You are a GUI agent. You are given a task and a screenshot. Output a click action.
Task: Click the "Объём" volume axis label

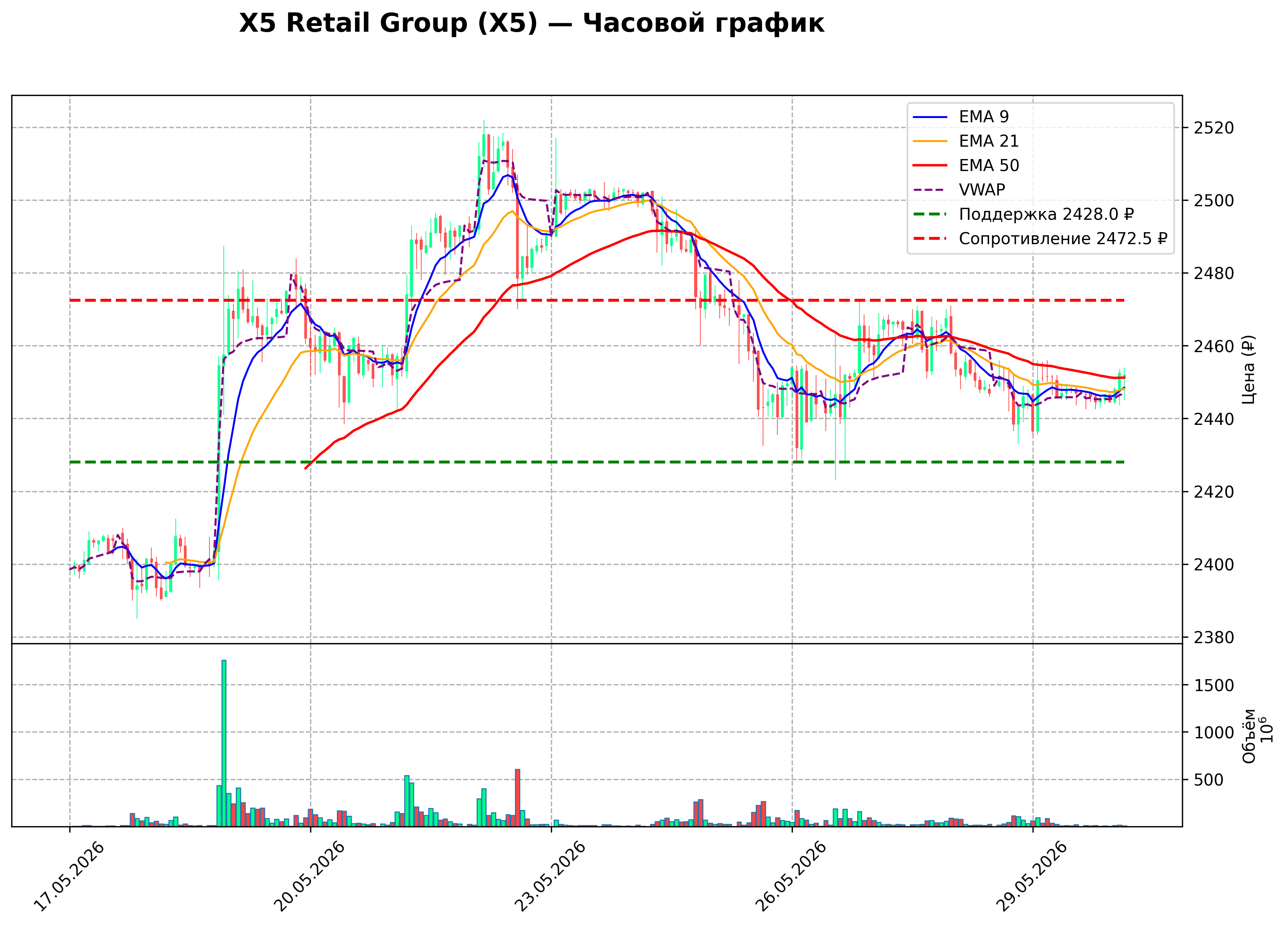1249,736
